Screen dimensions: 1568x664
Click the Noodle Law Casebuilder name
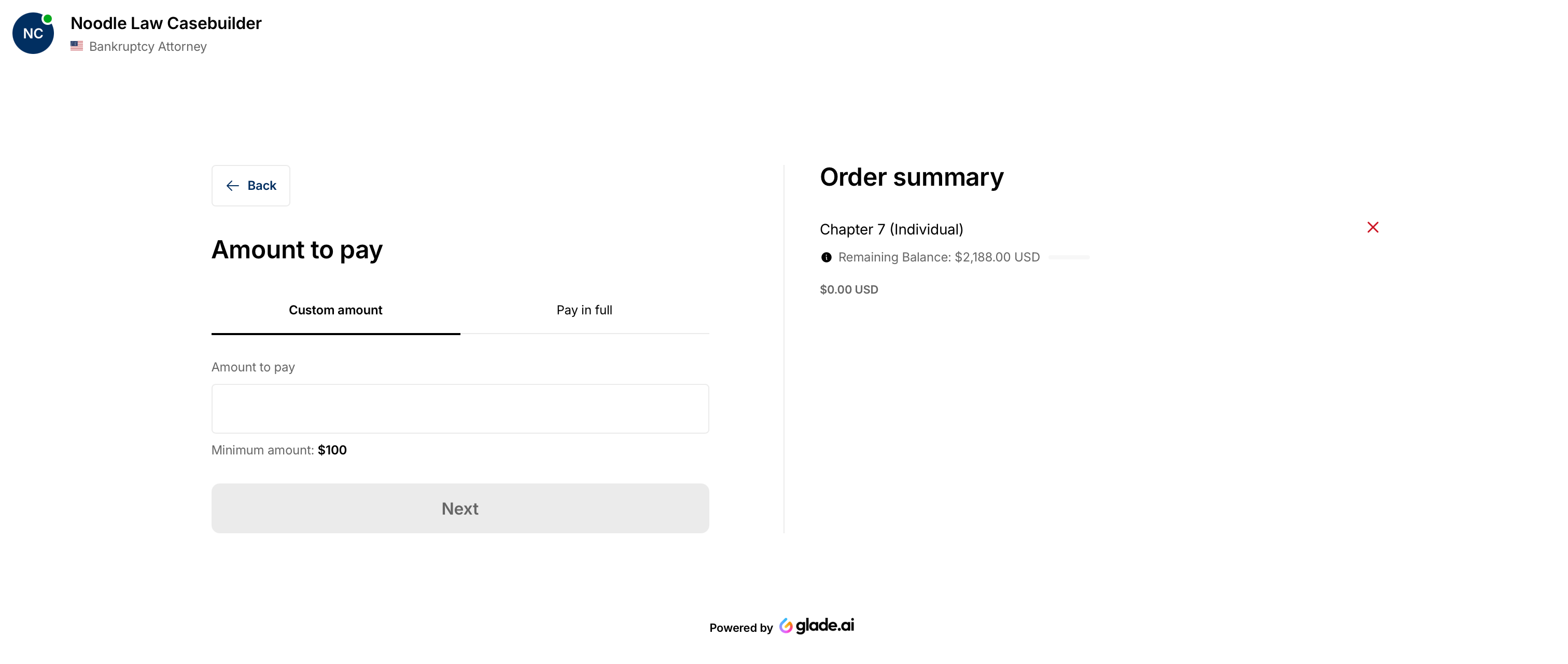[165, 23]
